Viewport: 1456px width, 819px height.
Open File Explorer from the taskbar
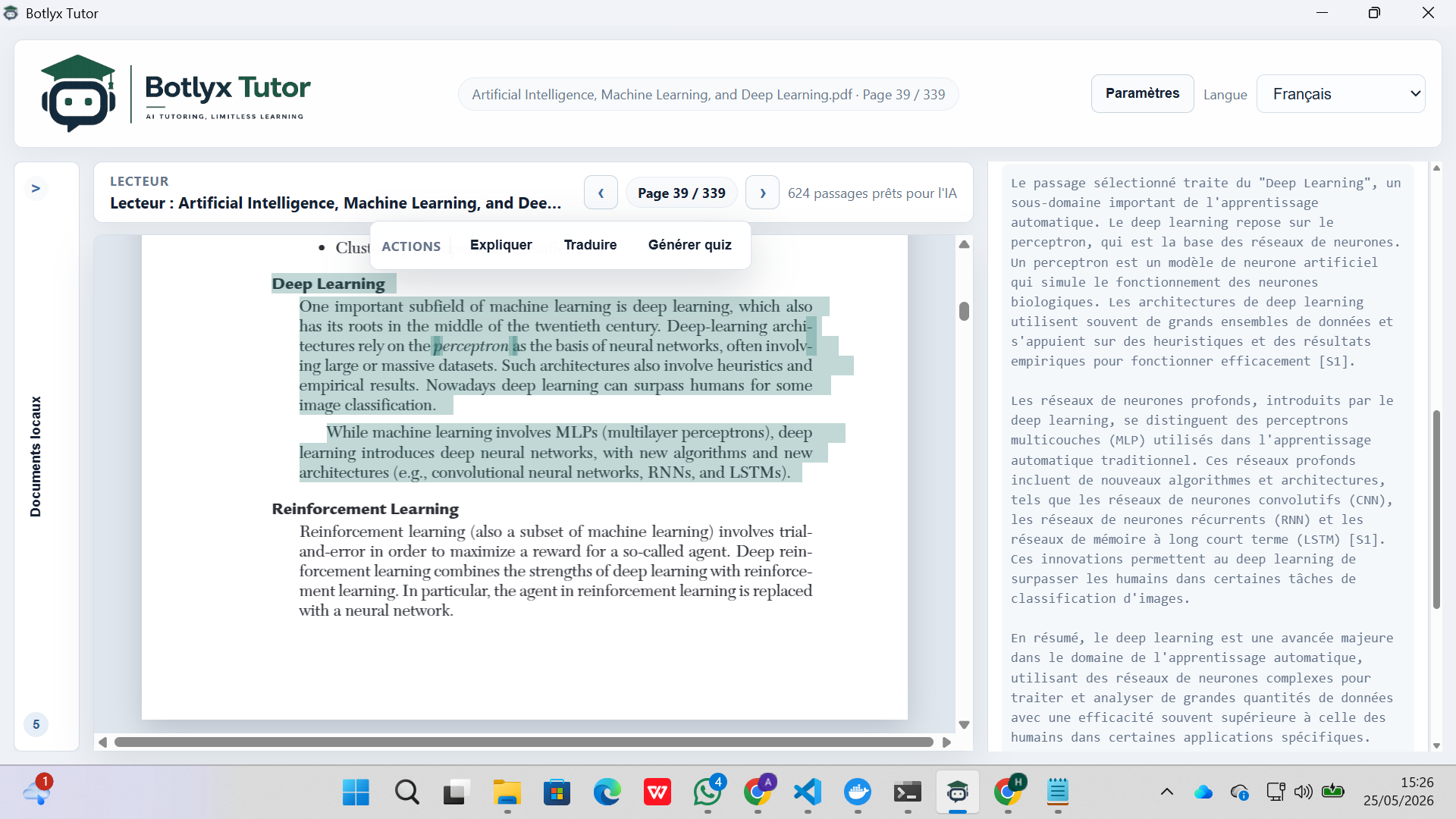coord(507,792)
